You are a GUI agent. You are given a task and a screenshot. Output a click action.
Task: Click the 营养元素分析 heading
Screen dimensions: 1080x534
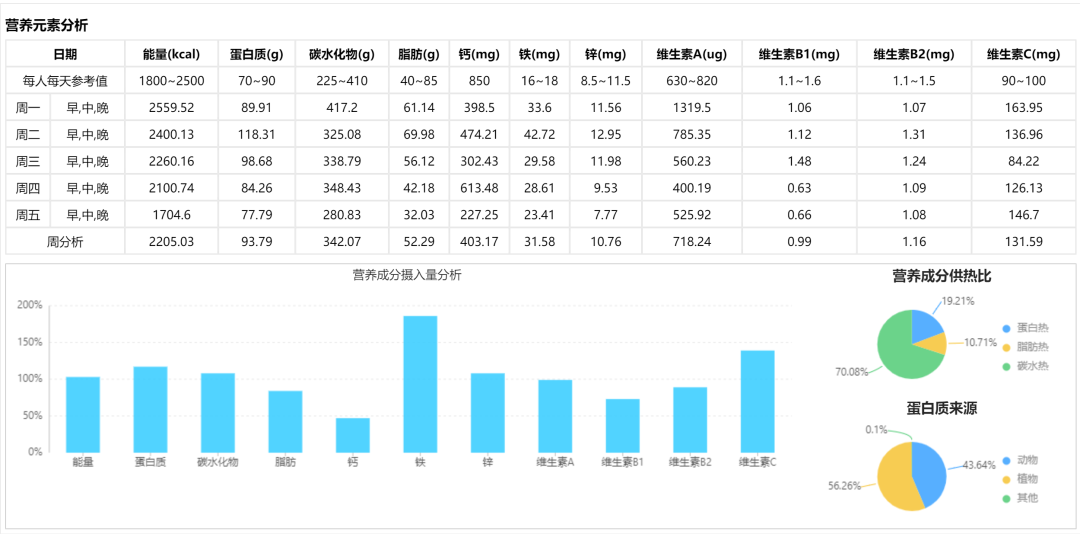click(47, 26)
